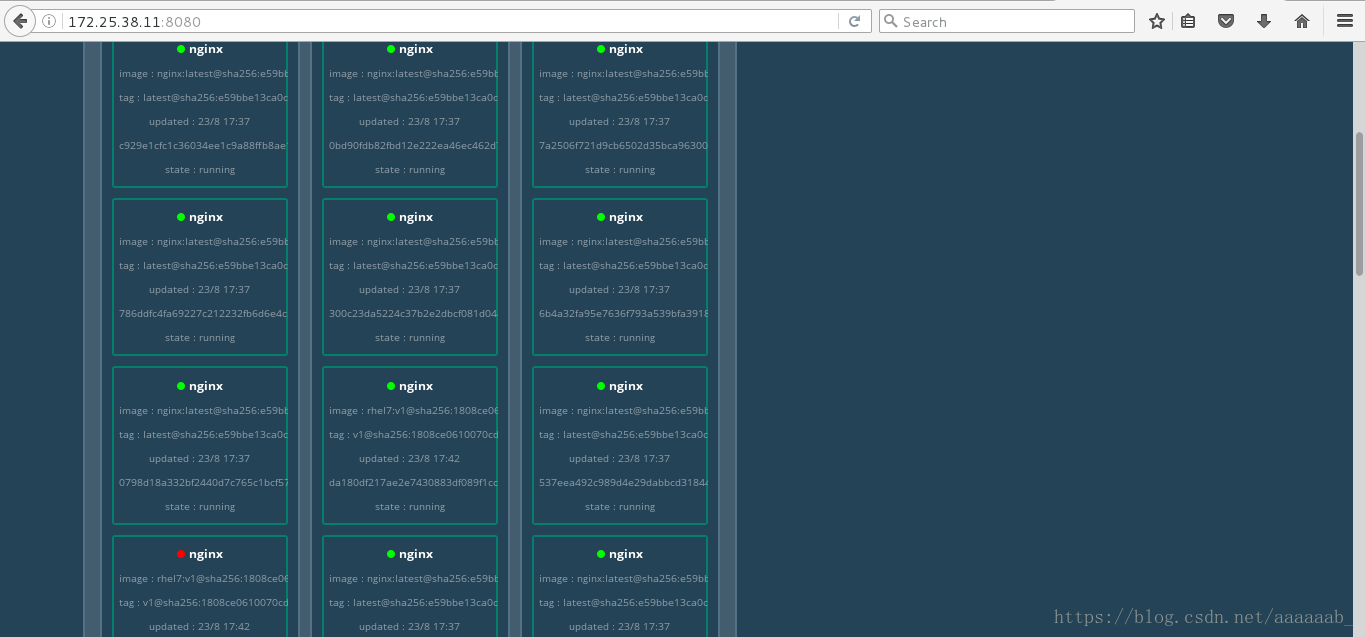This screenshot has height=637, width=1365.
Task: Open the downloads arrow icon
Action: pos(1264,21)
